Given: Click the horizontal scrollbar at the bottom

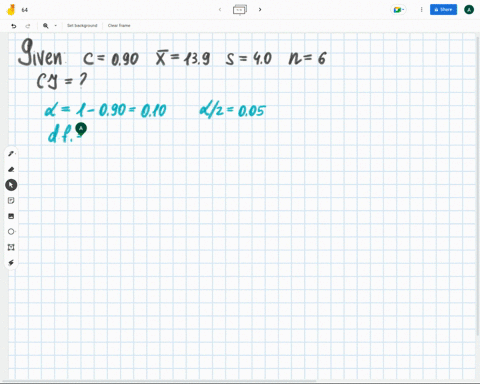Looking at the screenshot, I should (158, 381).
